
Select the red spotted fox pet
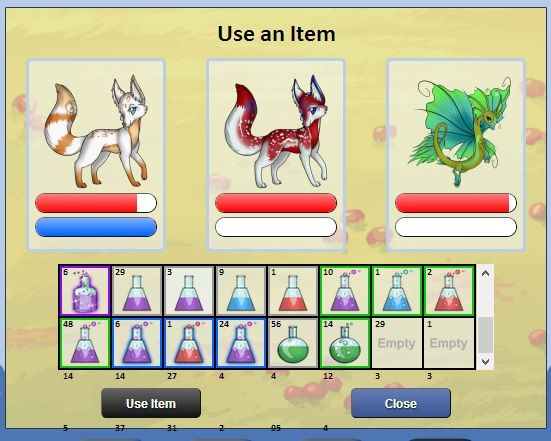pyautogui.click(x=276, y=155)
